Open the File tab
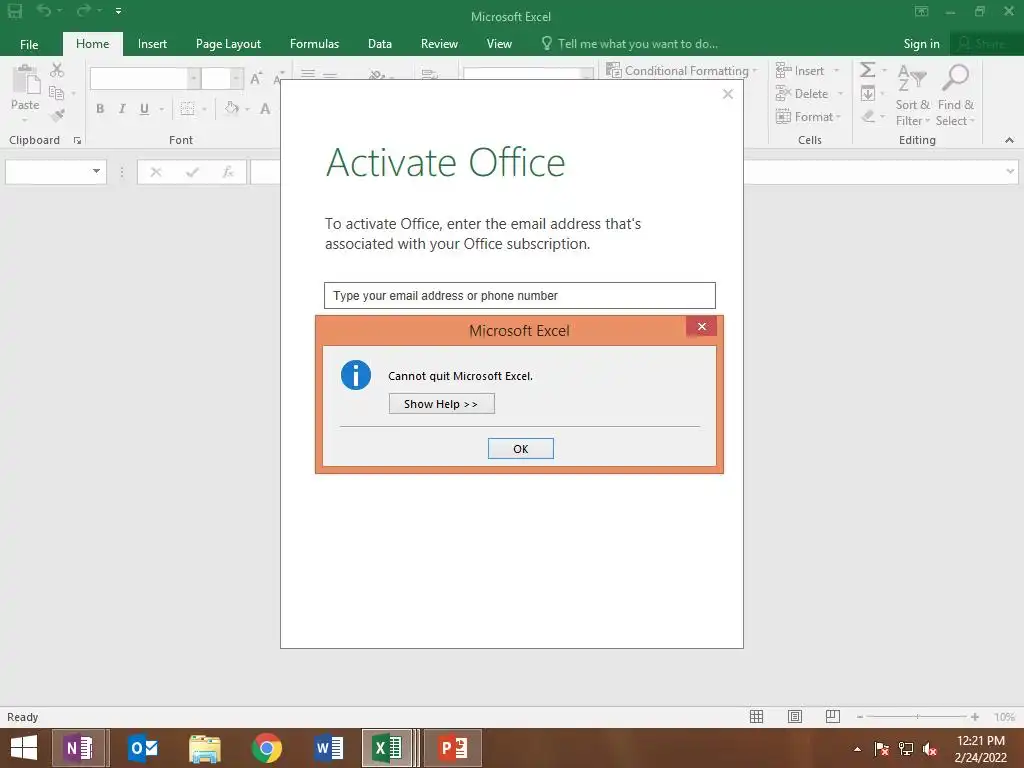This screenshot has height=768, width=1024. pyautogui.click(x=29, y=44)
